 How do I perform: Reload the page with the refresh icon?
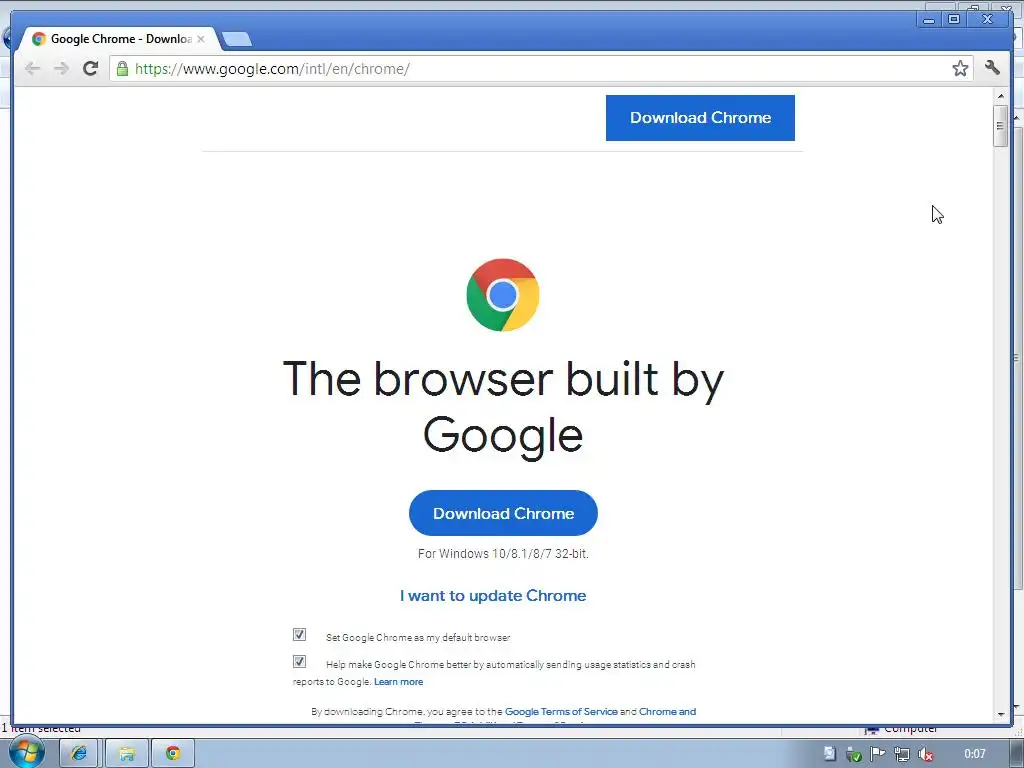pos(91,68)
